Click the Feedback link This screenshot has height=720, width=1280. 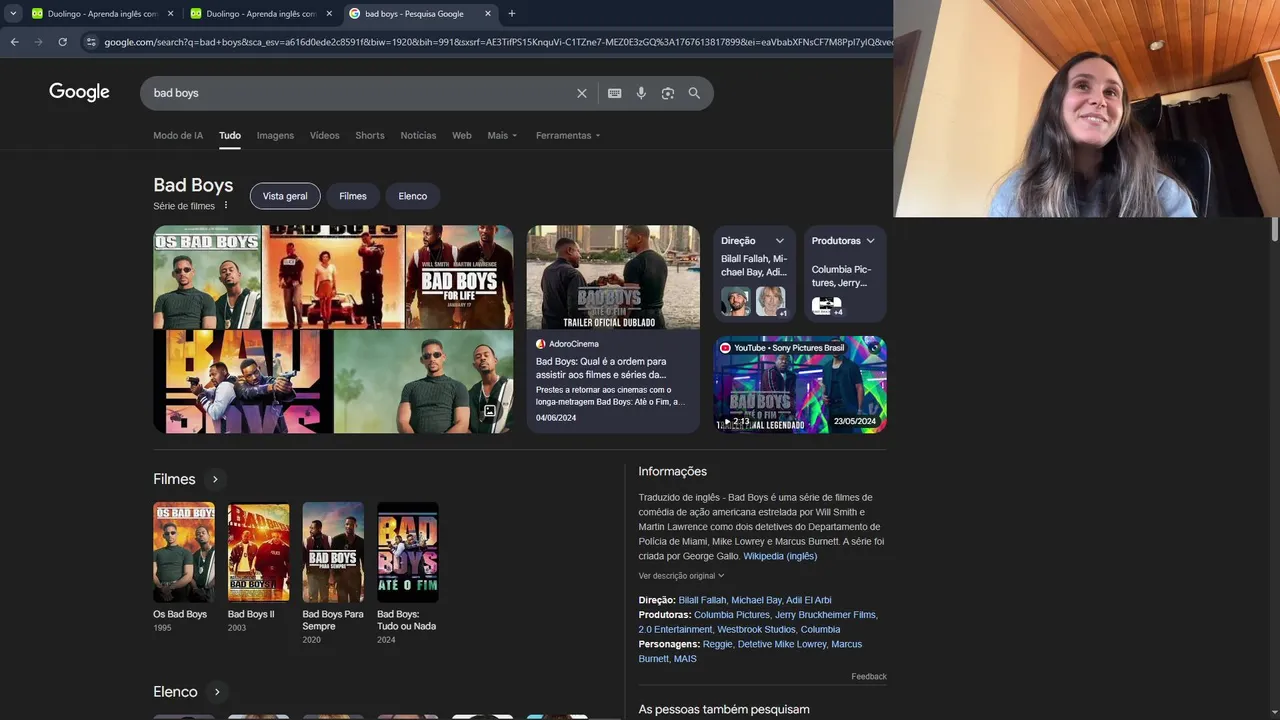869,677
